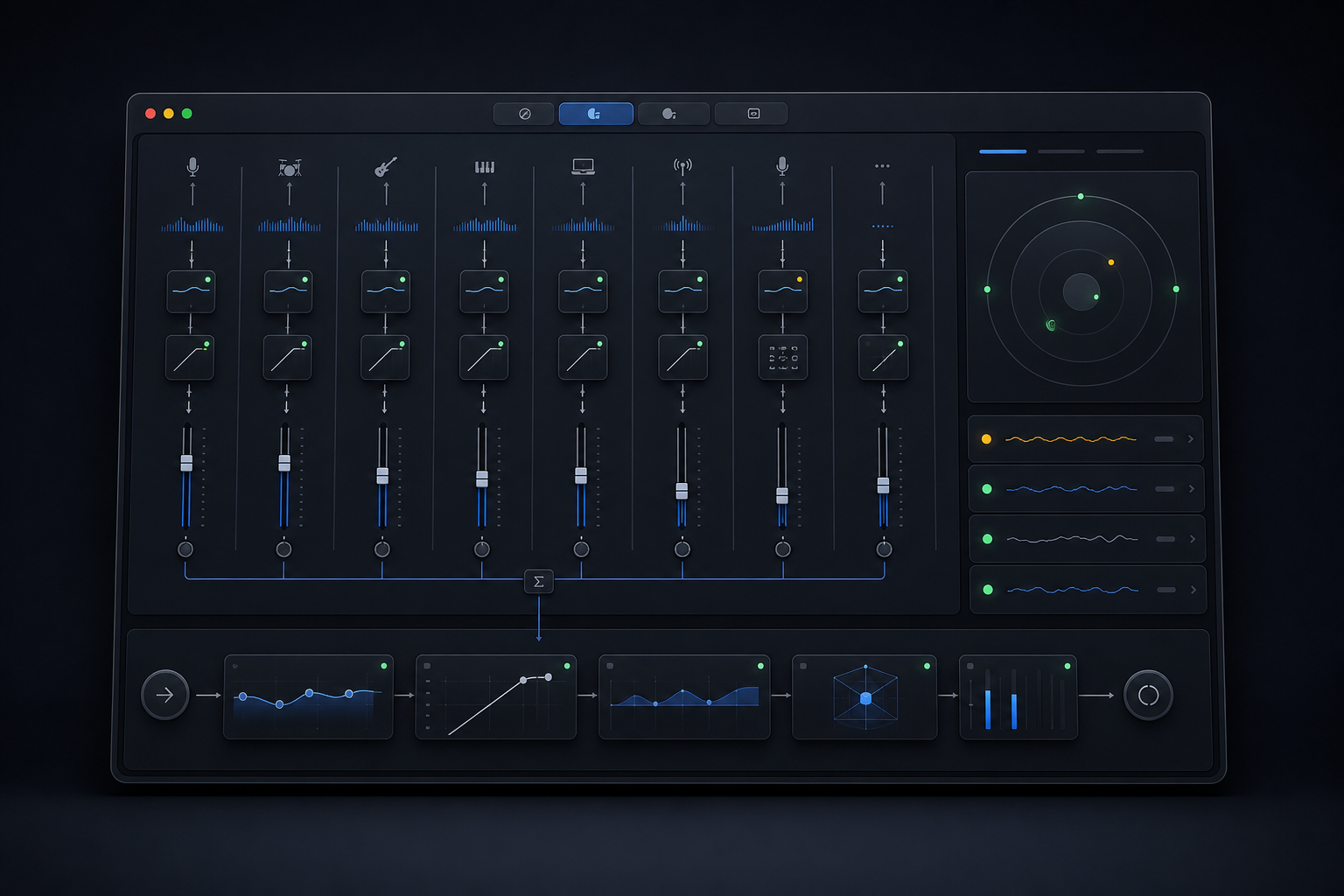Select the green dot on radar's left edge
Viewport: 1344px width, 896px height.
(x=987, y=290)
